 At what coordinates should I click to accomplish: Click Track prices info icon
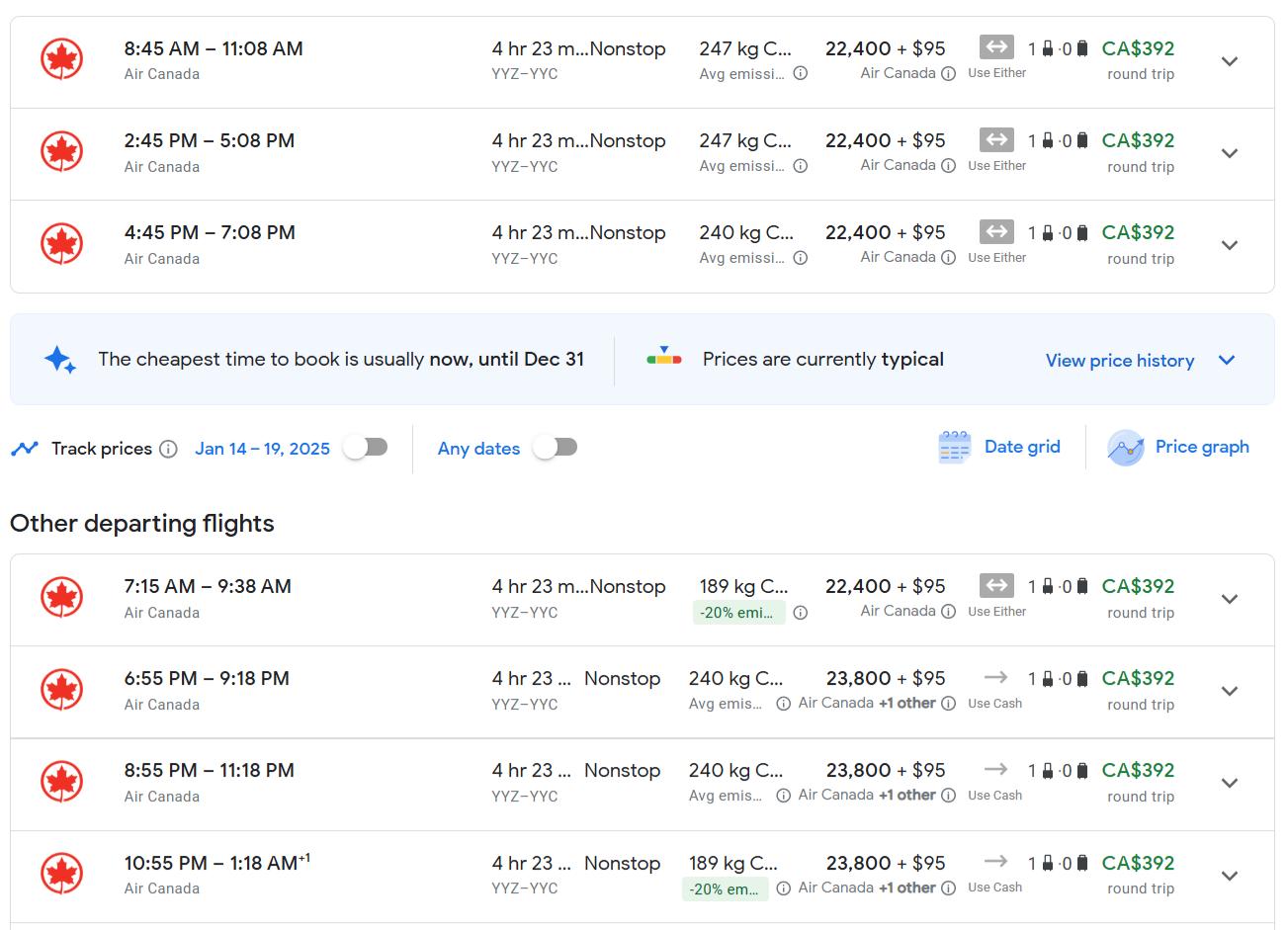(169, 450)
